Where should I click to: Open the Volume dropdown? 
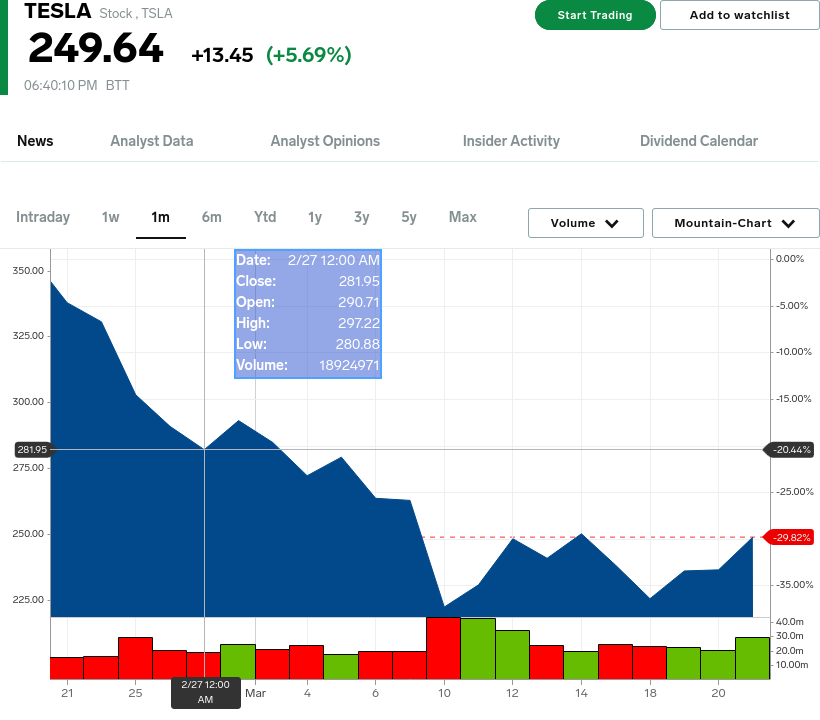point(586,223)
